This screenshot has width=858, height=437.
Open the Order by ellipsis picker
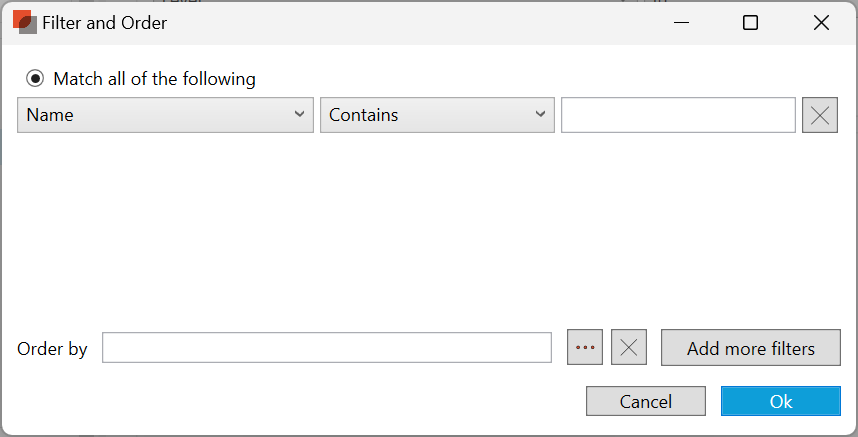tap(585, 348)
